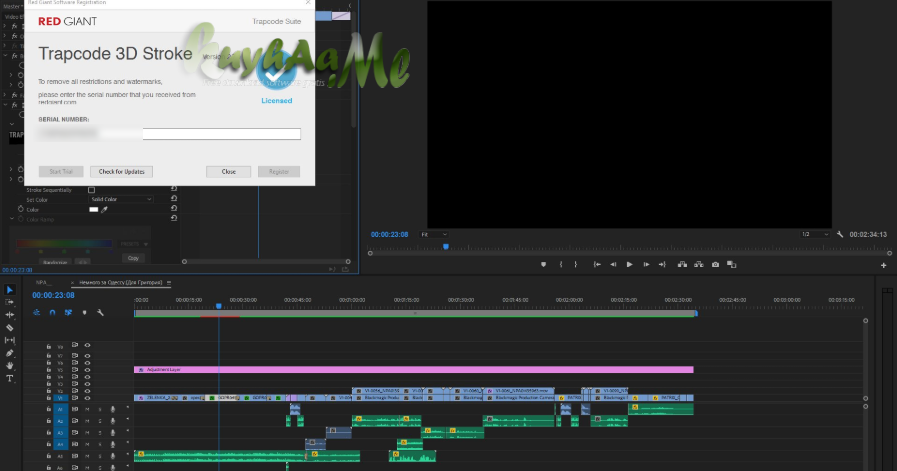This screenshot has height=471, width=897.
Task: Check the Stroke Sequentially checkbox
Action: click(92, 189)
